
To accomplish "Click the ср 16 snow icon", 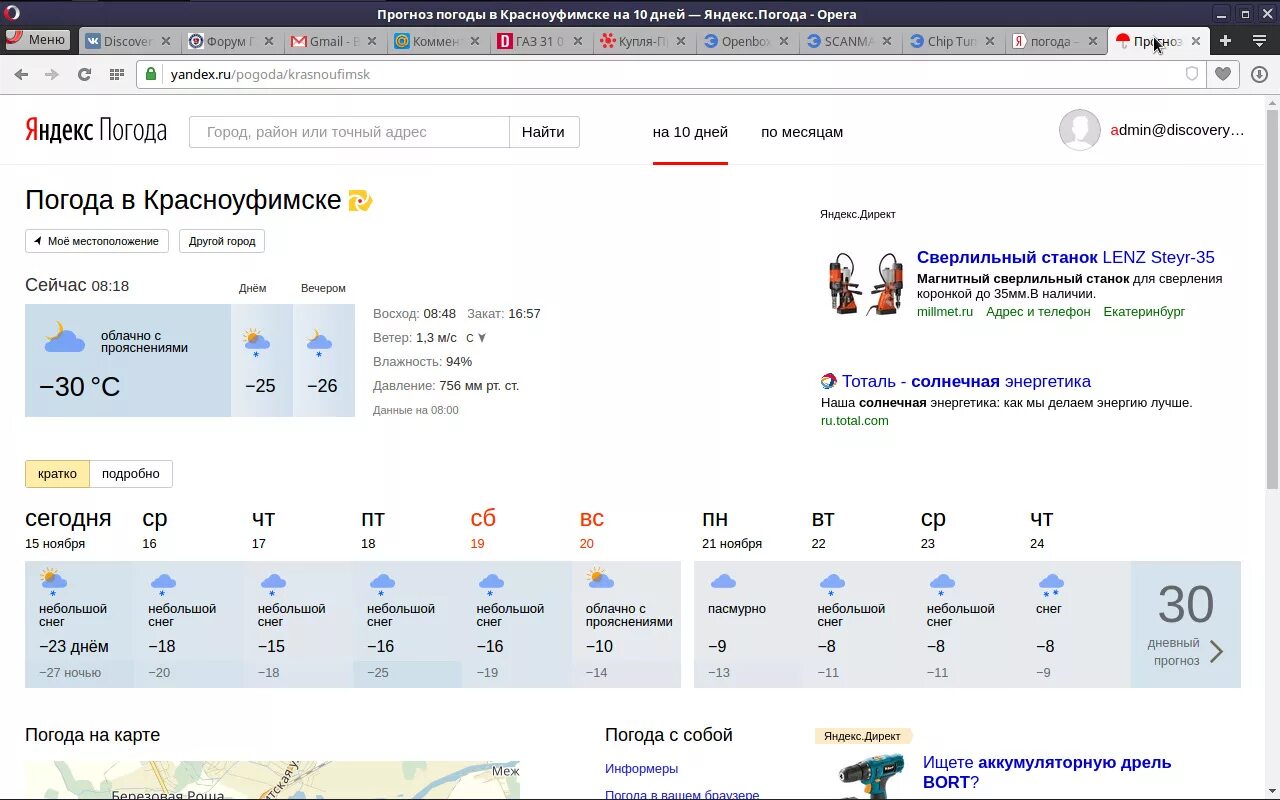I will tap(162, 583).
